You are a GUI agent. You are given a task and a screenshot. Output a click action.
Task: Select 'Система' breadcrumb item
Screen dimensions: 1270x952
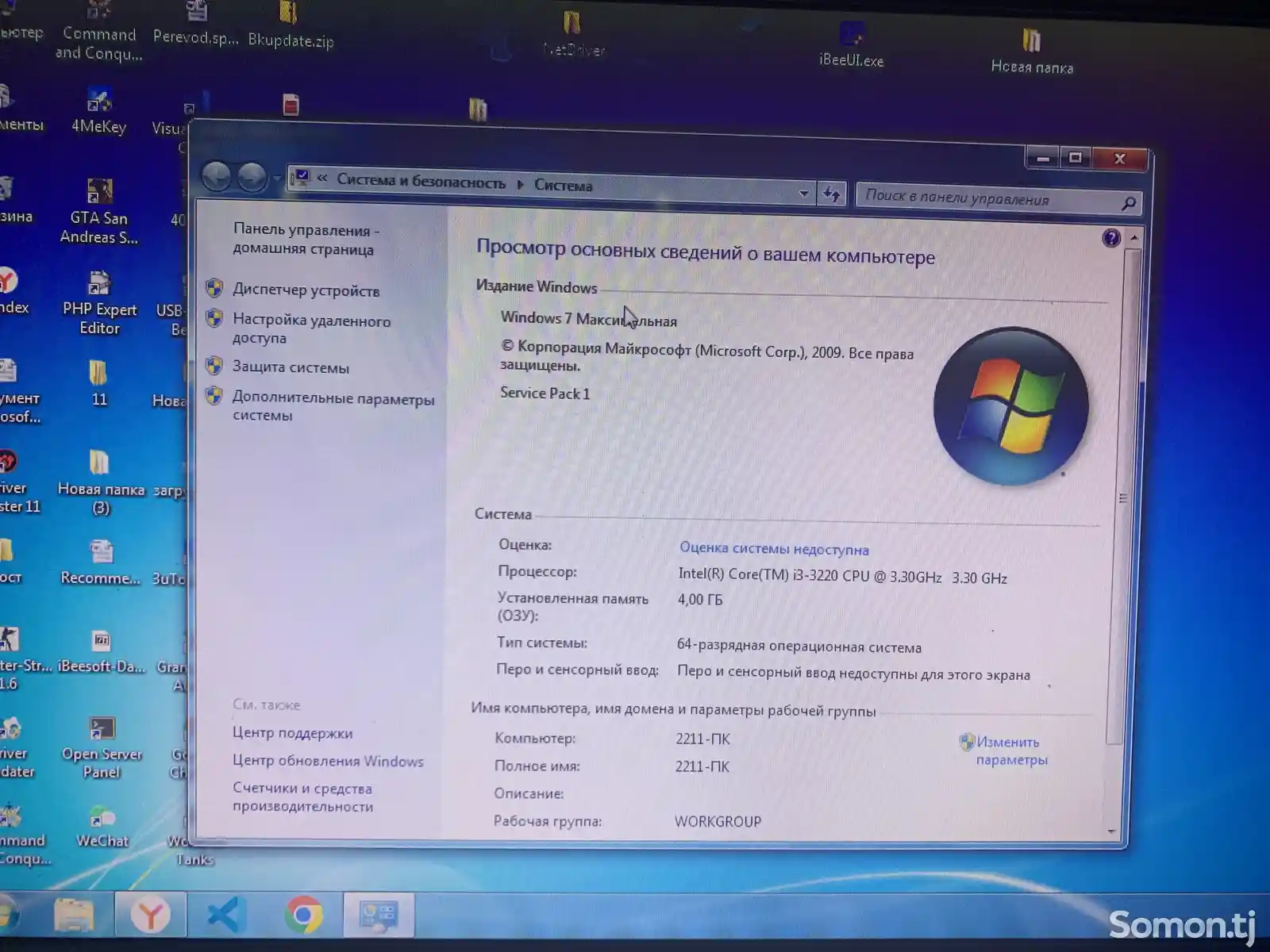click(x=564, y=186)
